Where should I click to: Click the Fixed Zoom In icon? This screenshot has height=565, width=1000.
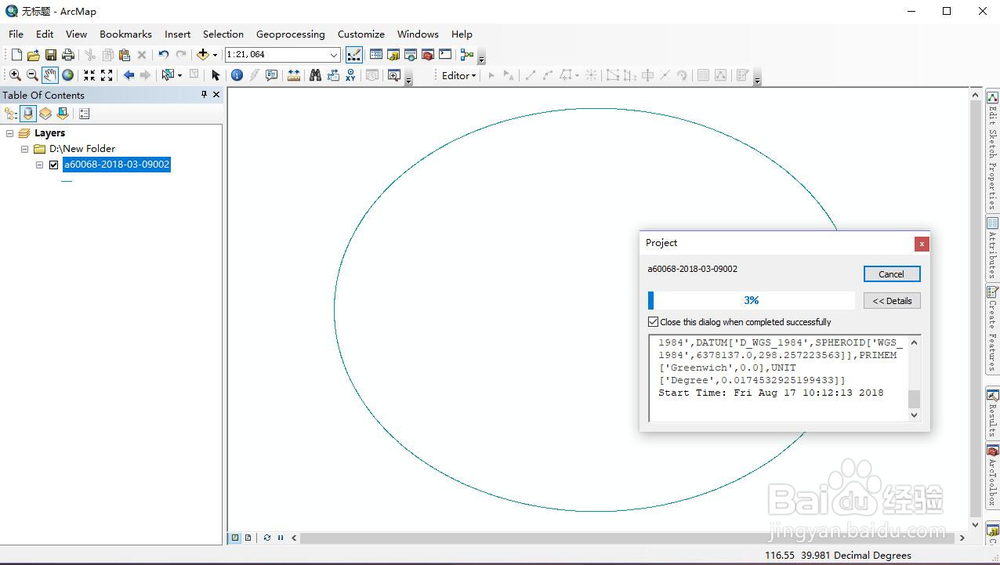click(x=89, y=75)
